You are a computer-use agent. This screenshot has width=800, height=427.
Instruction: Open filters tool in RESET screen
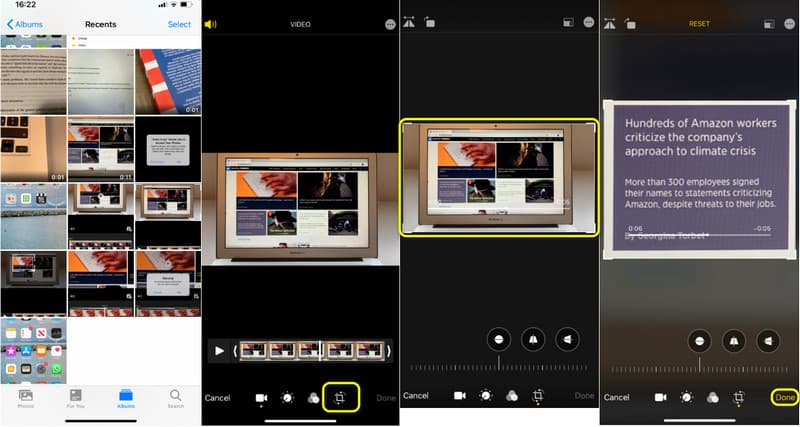coord(713,397)
